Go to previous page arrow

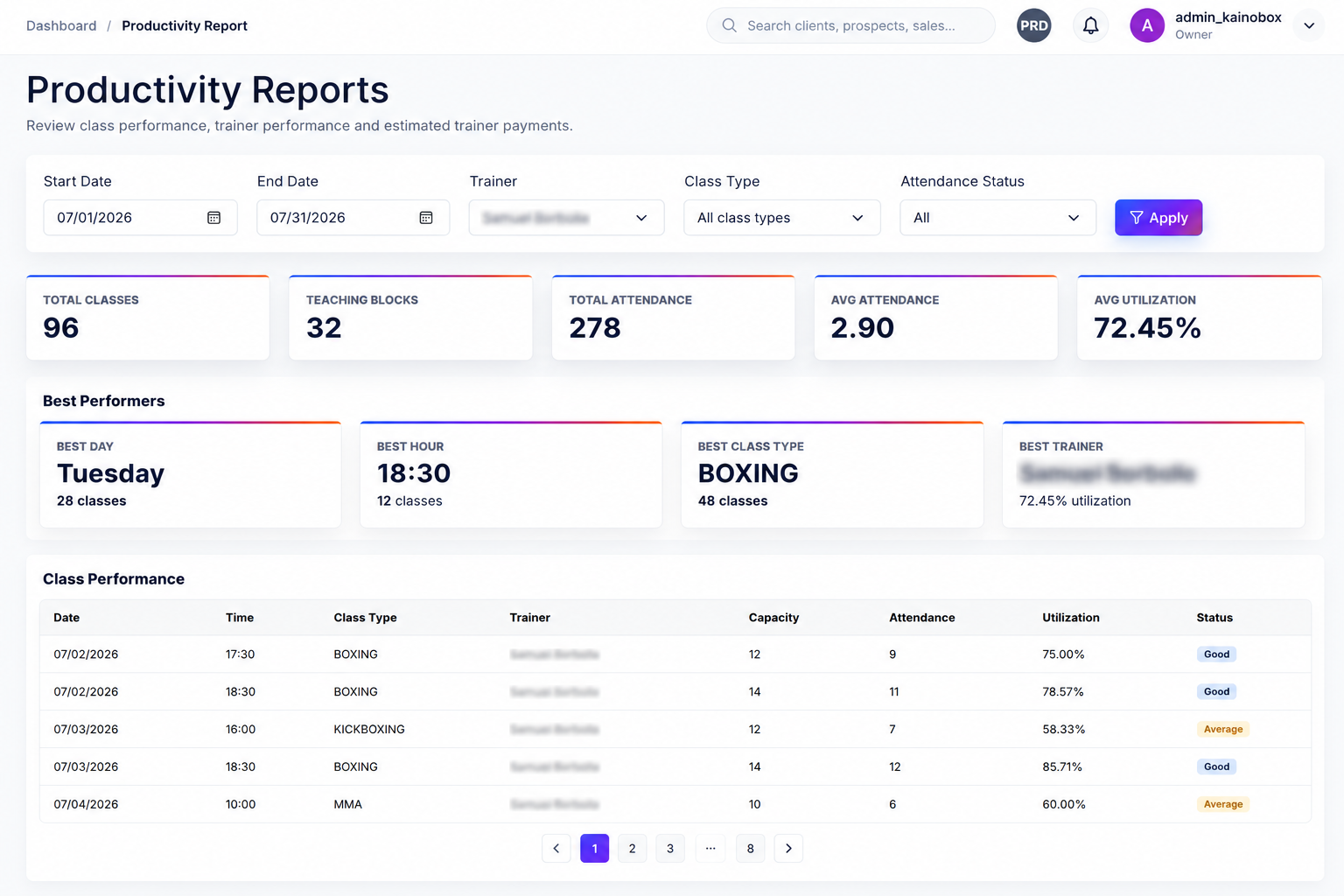[556, 848]
